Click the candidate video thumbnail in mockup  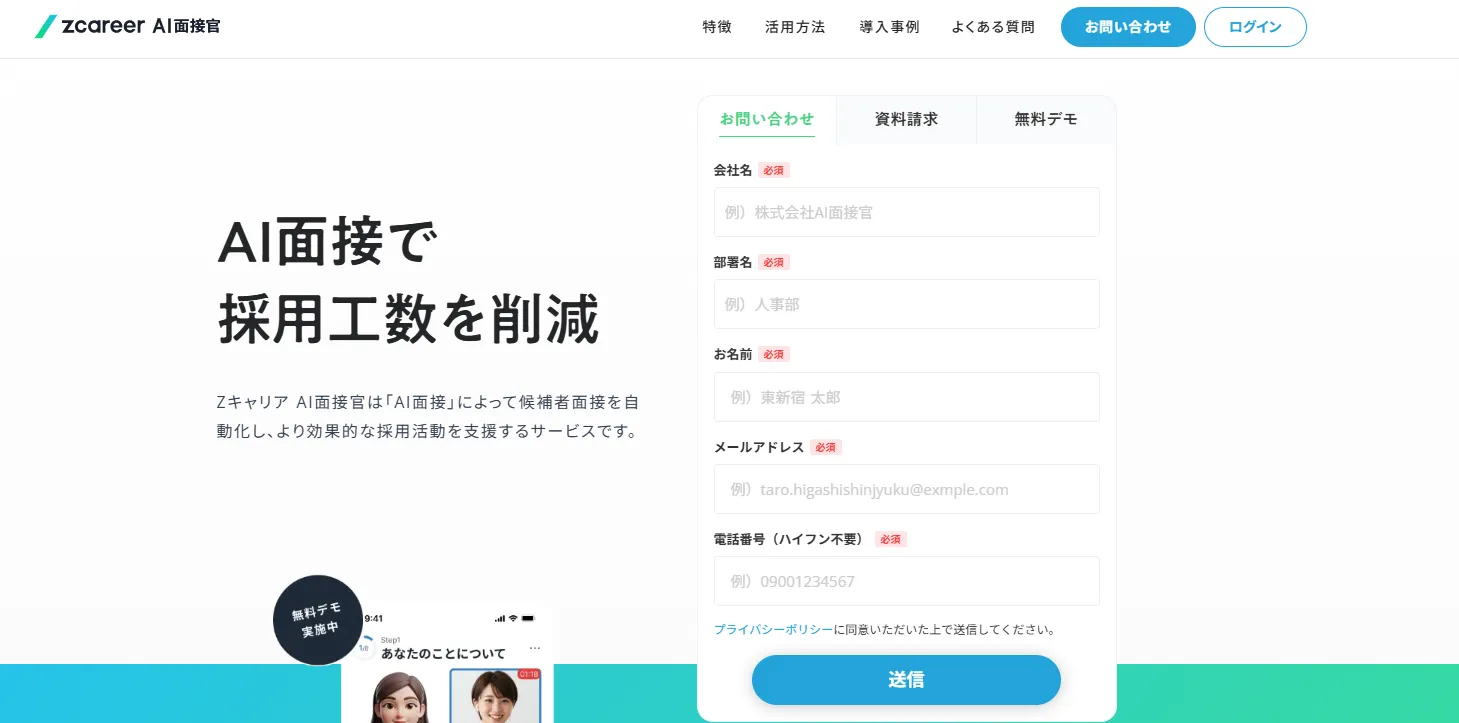coord(495,696)
